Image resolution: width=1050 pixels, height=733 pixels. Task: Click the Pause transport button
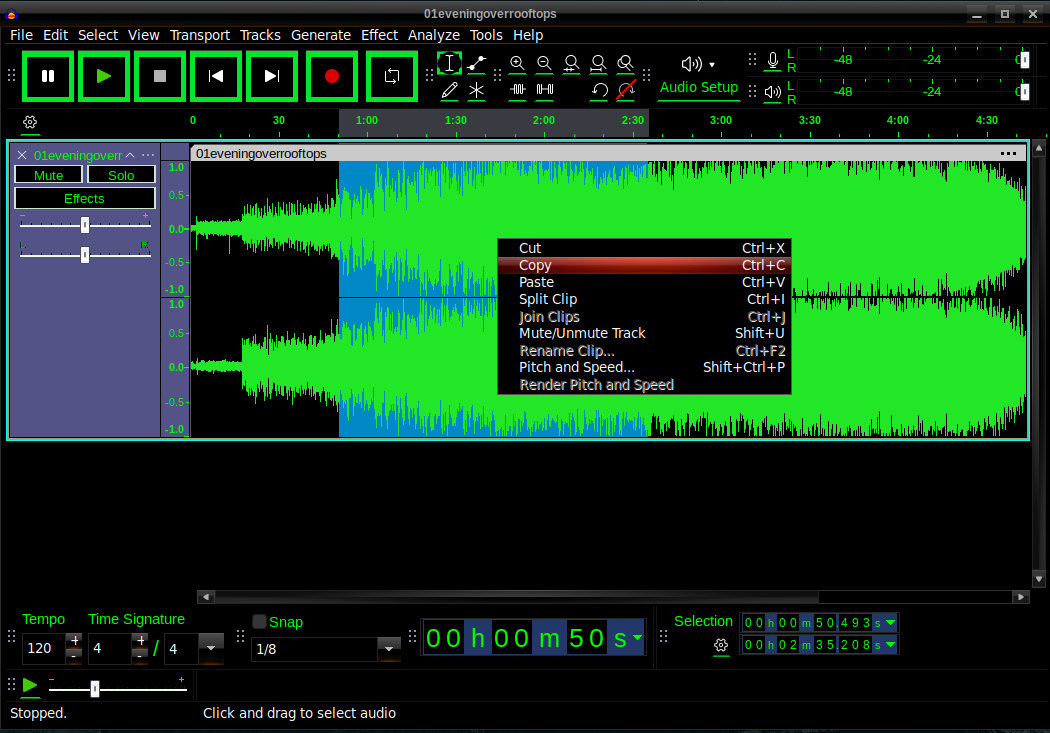[x=48, y=76]
